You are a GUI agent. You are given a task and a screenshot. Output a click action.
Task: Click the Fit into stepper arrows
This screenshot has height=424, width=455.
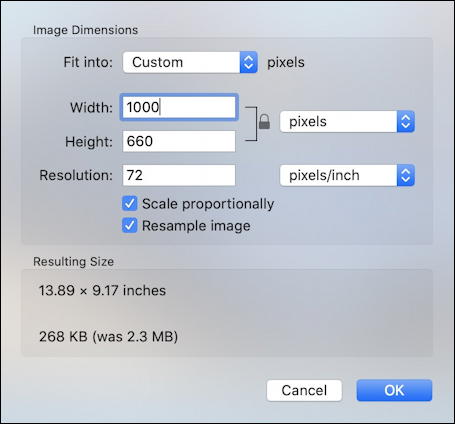click(249, 62)
